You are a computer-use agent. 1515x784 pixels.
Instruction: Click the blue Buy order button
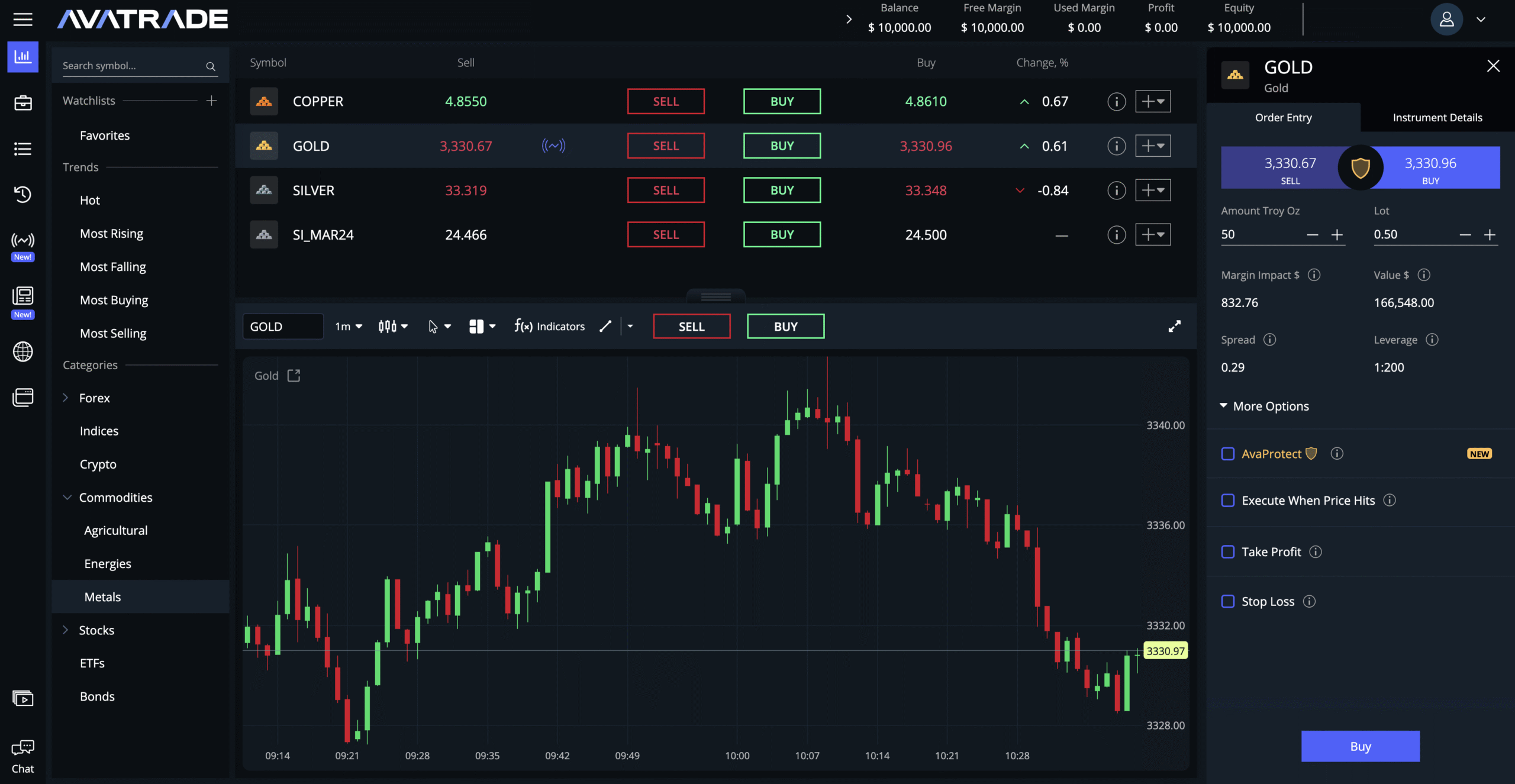point(1360,747)
